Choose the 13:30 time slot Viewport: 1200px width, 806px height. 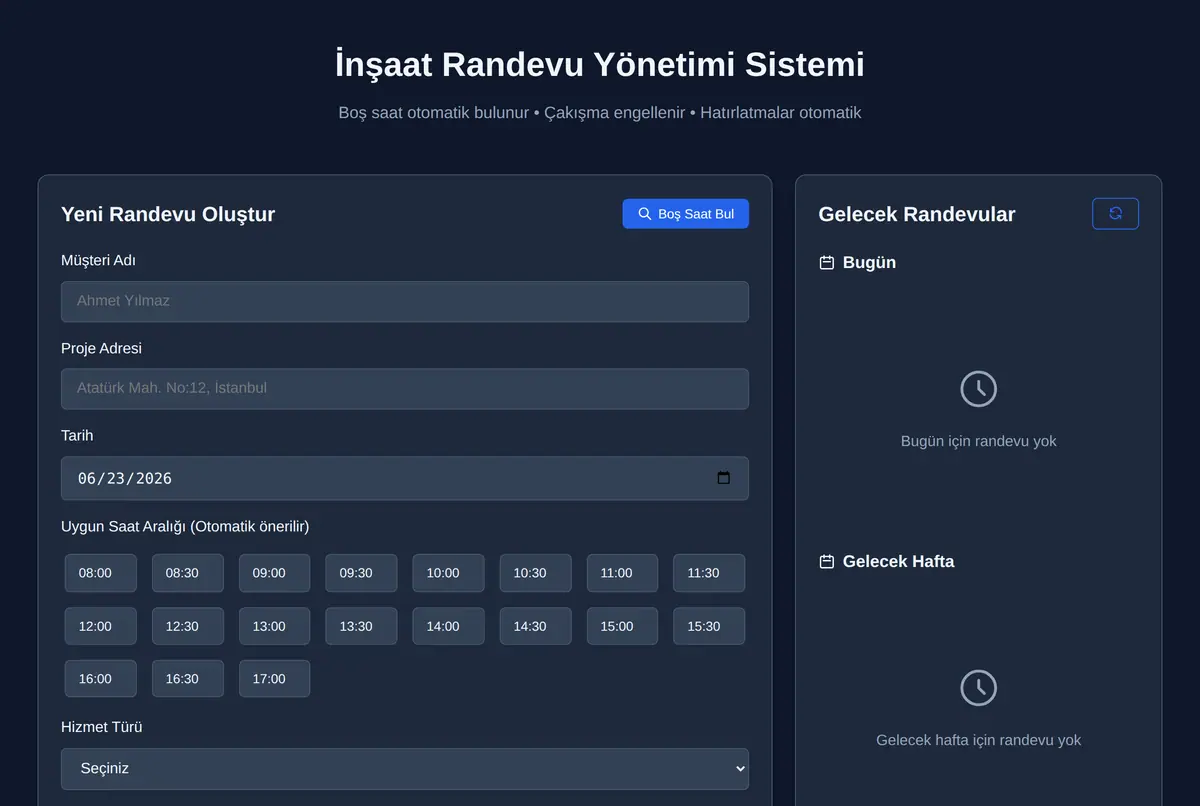click(361, 626)
